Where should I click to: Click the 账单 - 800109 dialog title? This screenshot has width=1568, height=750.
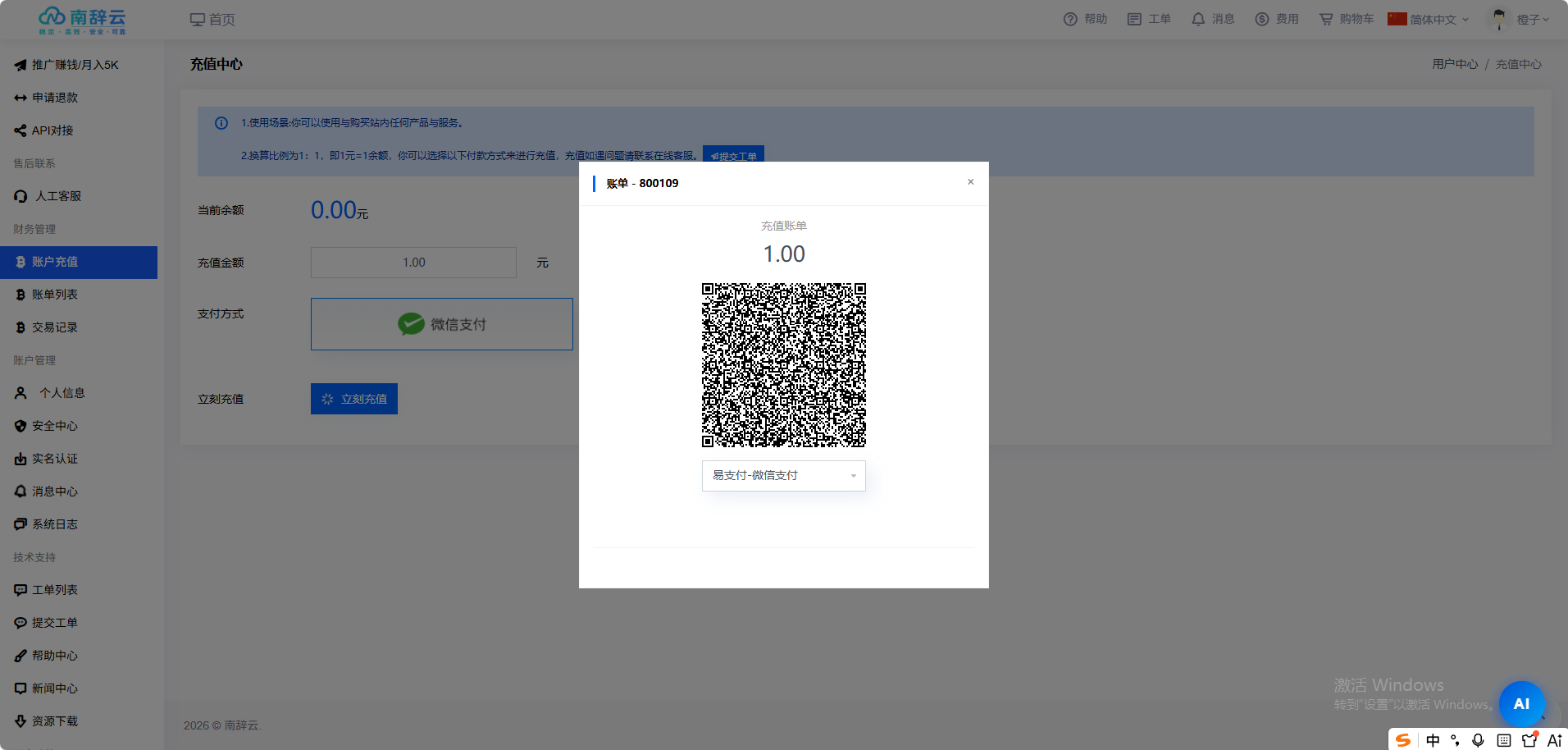[x=642, y=183]
